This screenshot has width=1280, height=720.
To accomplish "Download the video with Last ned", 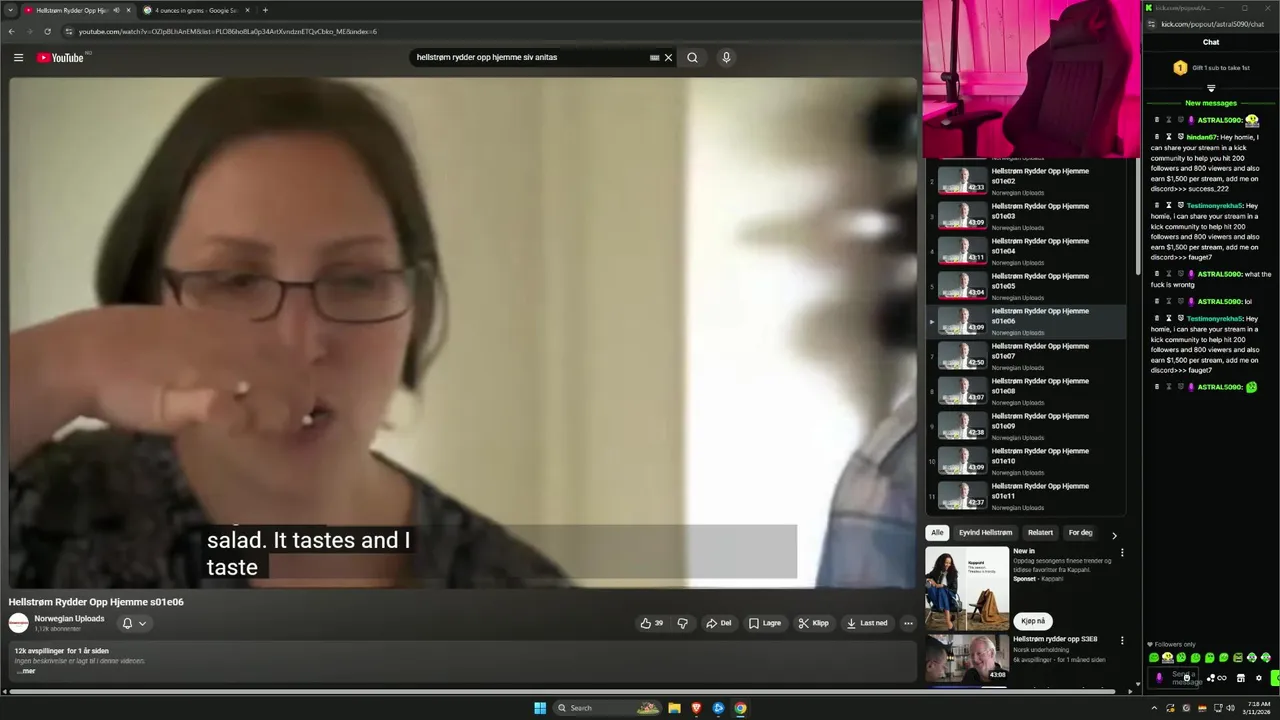I will 867,623.
